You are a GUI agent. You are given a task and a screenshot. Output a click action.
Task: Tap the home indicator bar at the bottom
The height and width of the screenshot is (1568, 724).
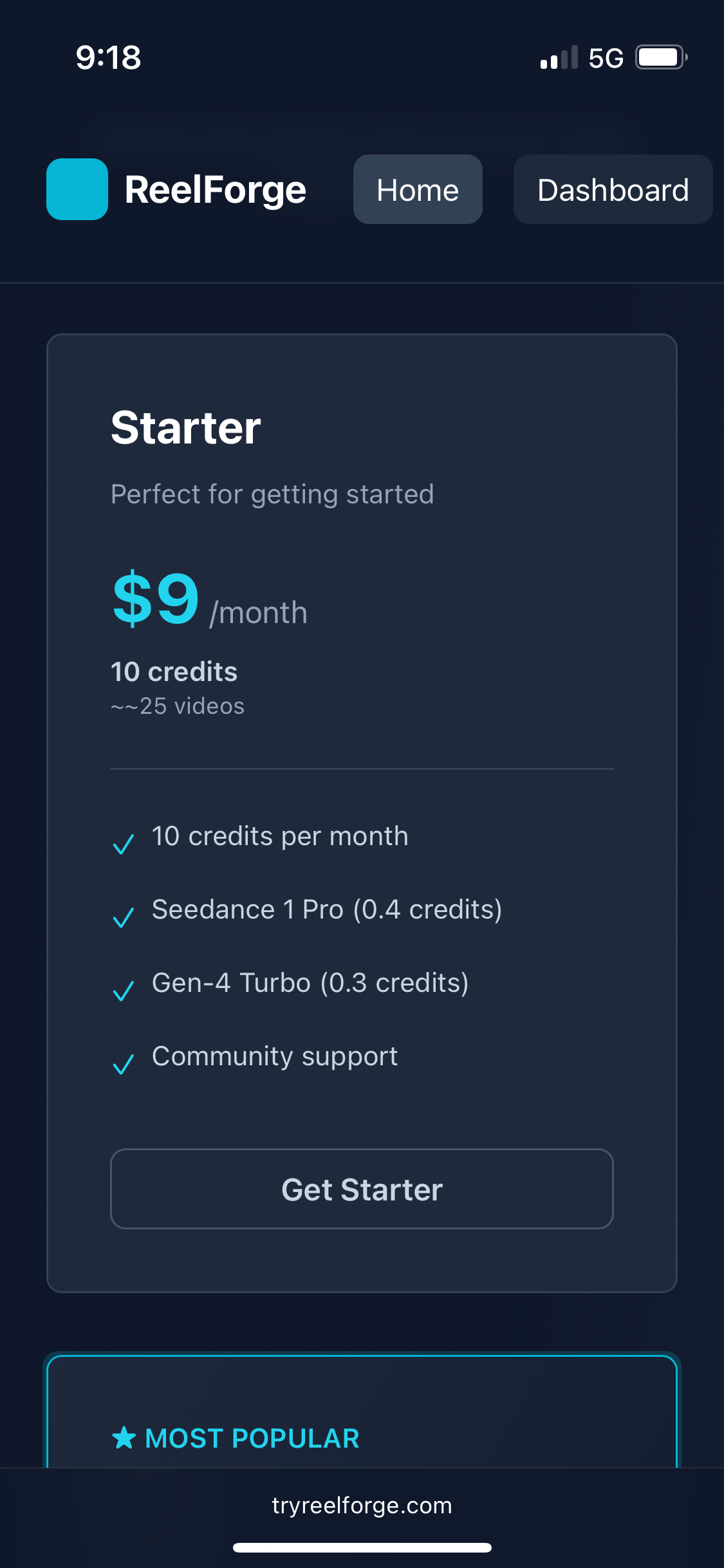click(362, 1548)
